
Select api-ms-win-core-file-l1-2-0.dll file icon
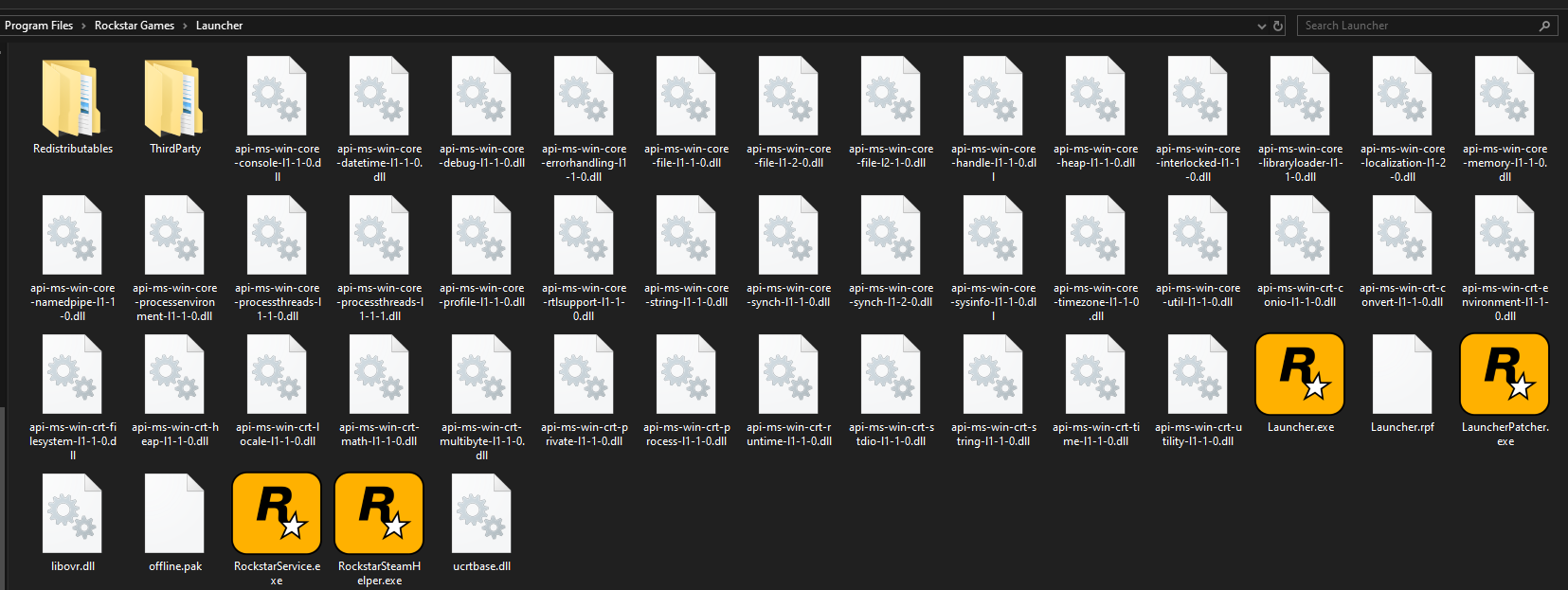788,96
